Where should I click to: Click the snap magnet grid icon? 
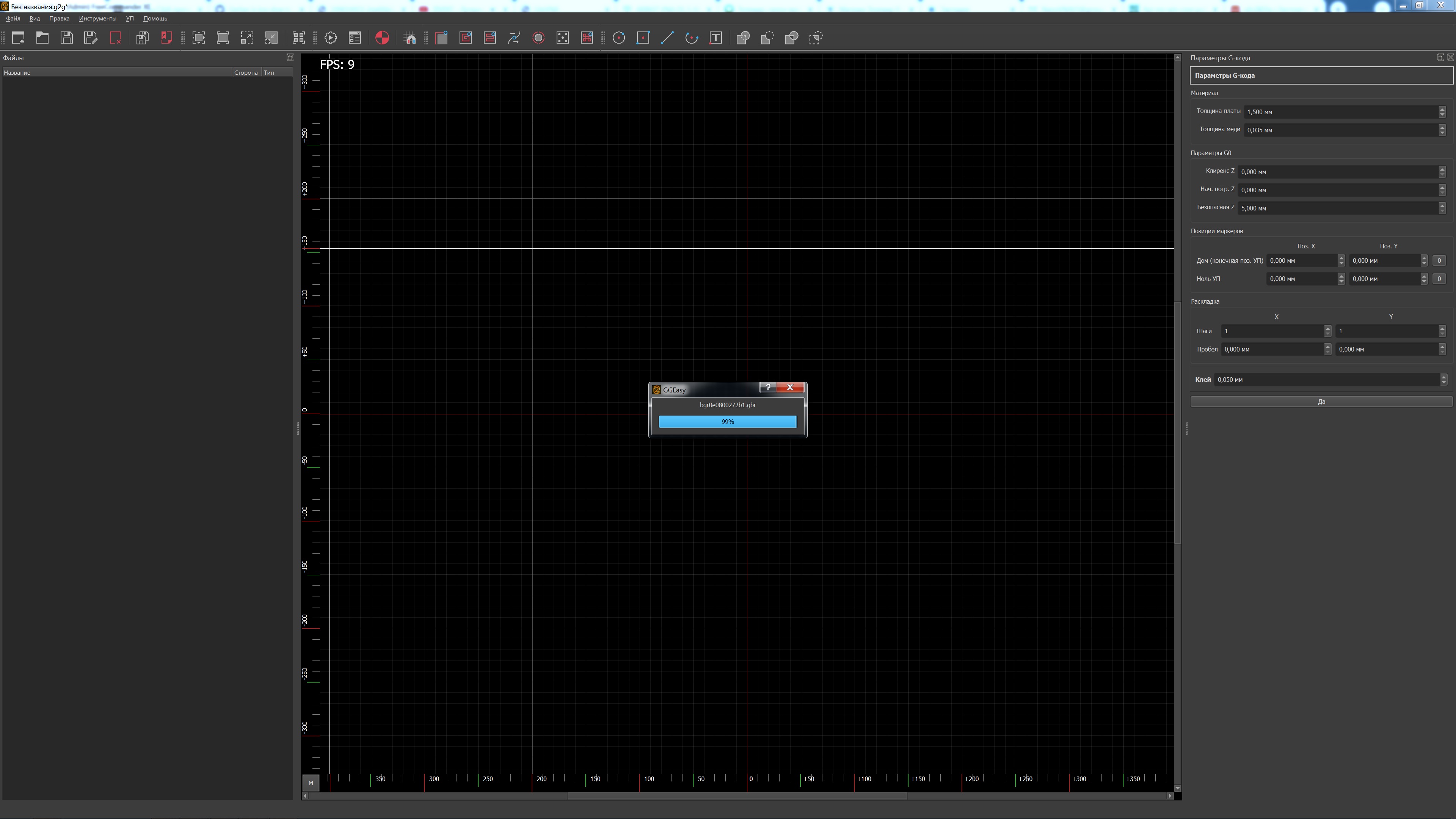coord(410,38)
